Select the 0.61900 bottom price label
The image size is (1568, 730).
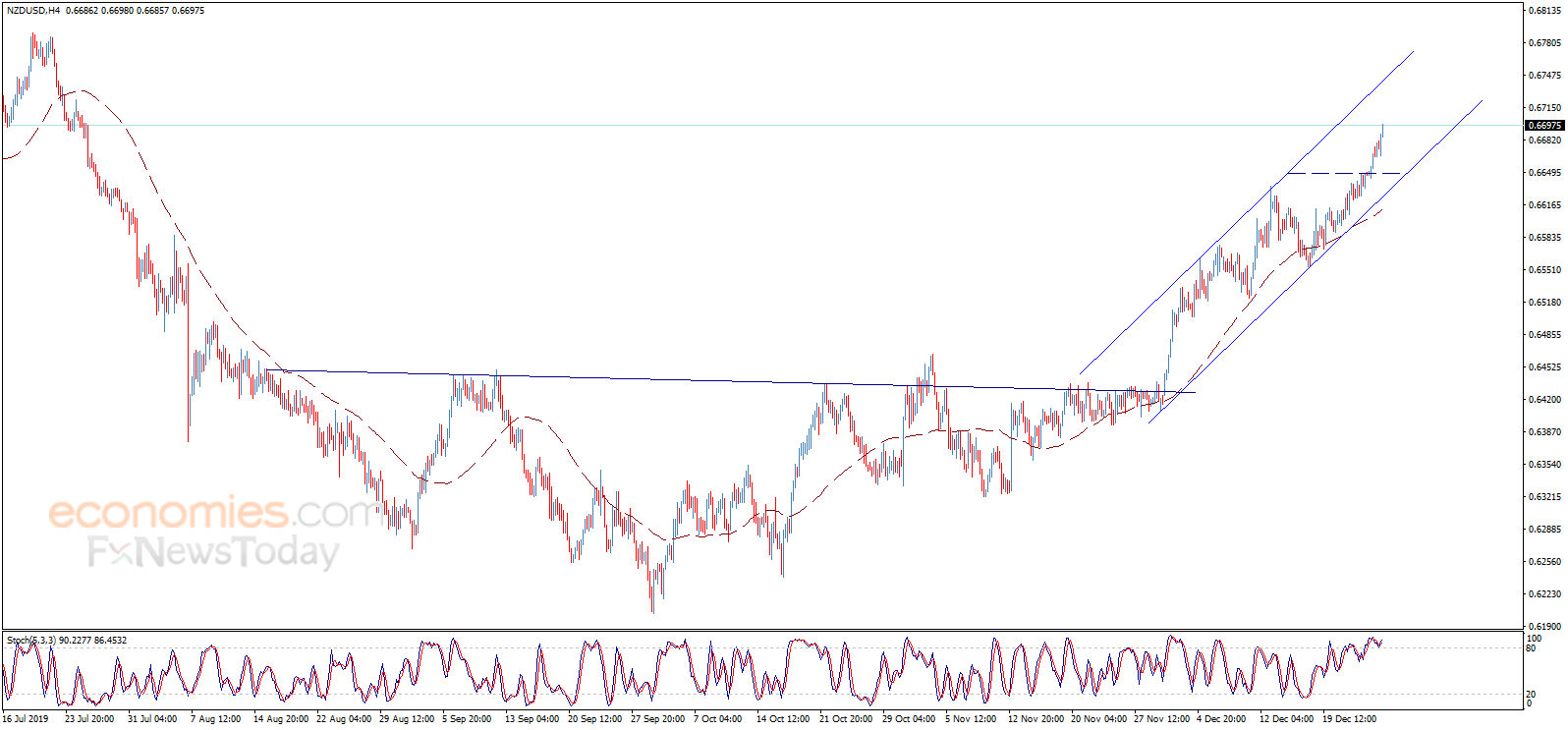1545,627
